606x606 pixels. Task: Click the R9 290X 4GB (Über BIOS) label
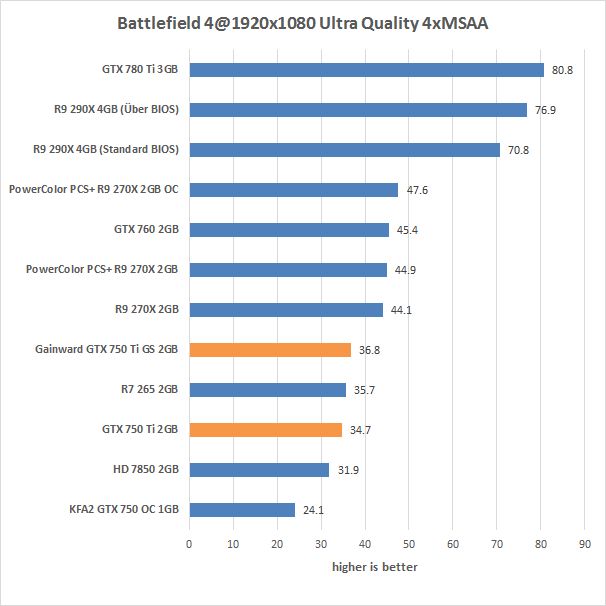(x=114, y=110)
